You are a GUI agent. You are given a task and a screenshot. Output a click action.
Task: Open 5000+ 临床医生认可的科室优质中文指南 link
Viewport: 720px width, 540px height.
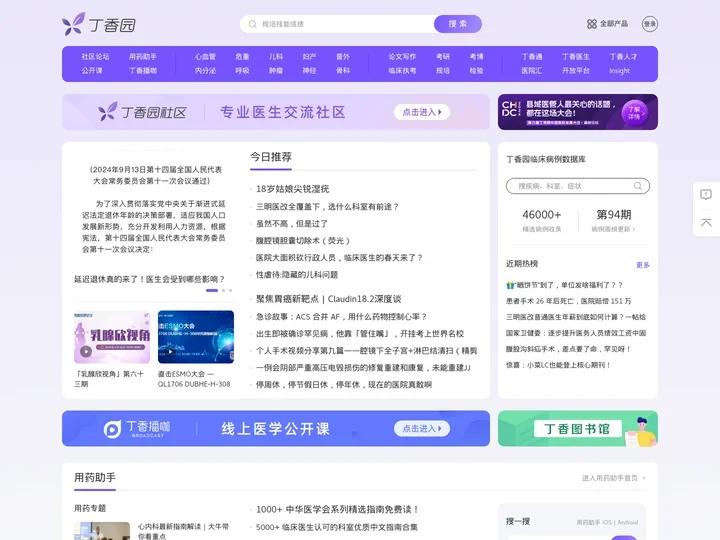tap(337, 527)
